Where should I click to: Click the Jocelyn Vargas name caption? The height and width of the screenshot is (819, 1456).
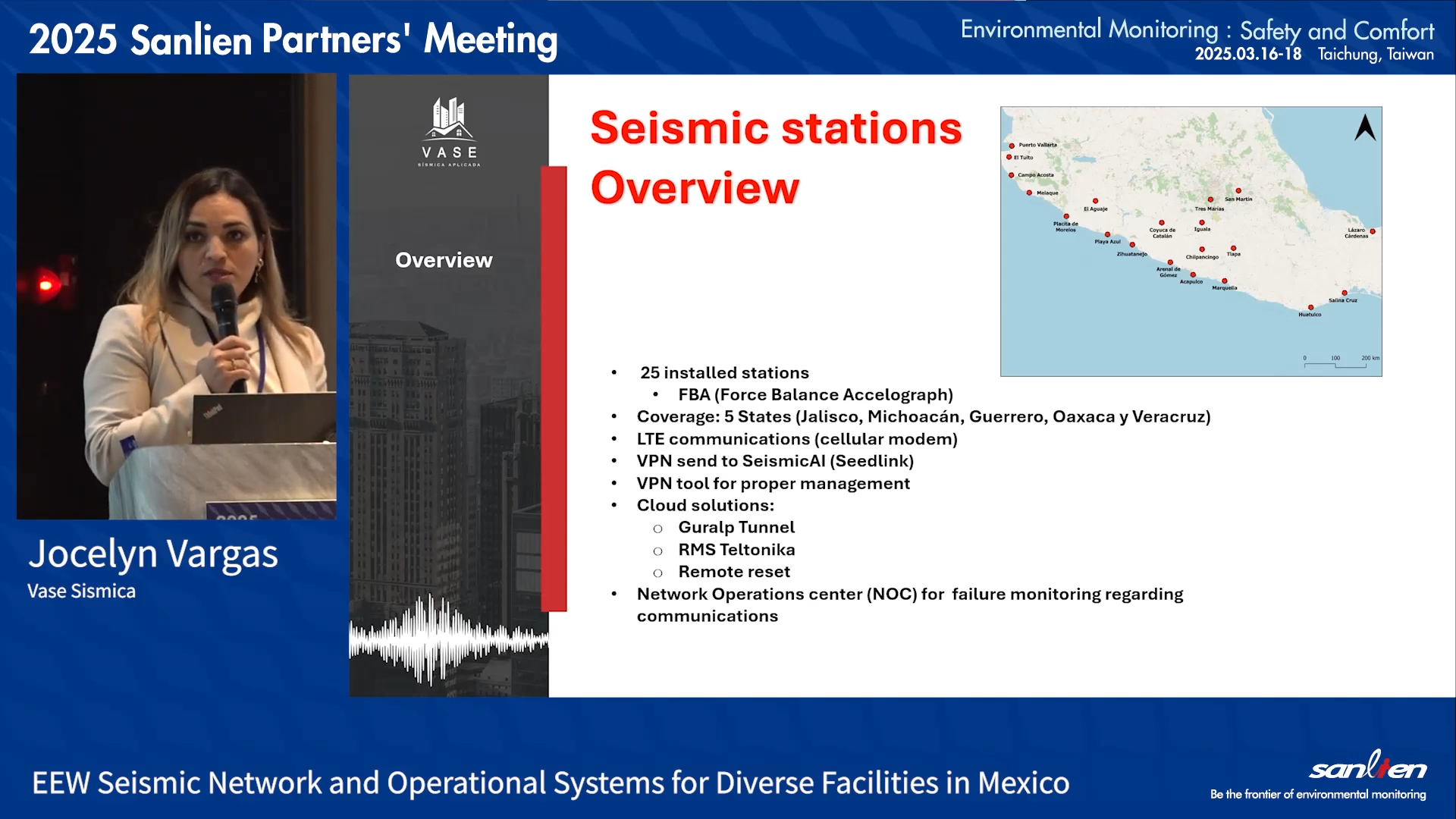153,554
